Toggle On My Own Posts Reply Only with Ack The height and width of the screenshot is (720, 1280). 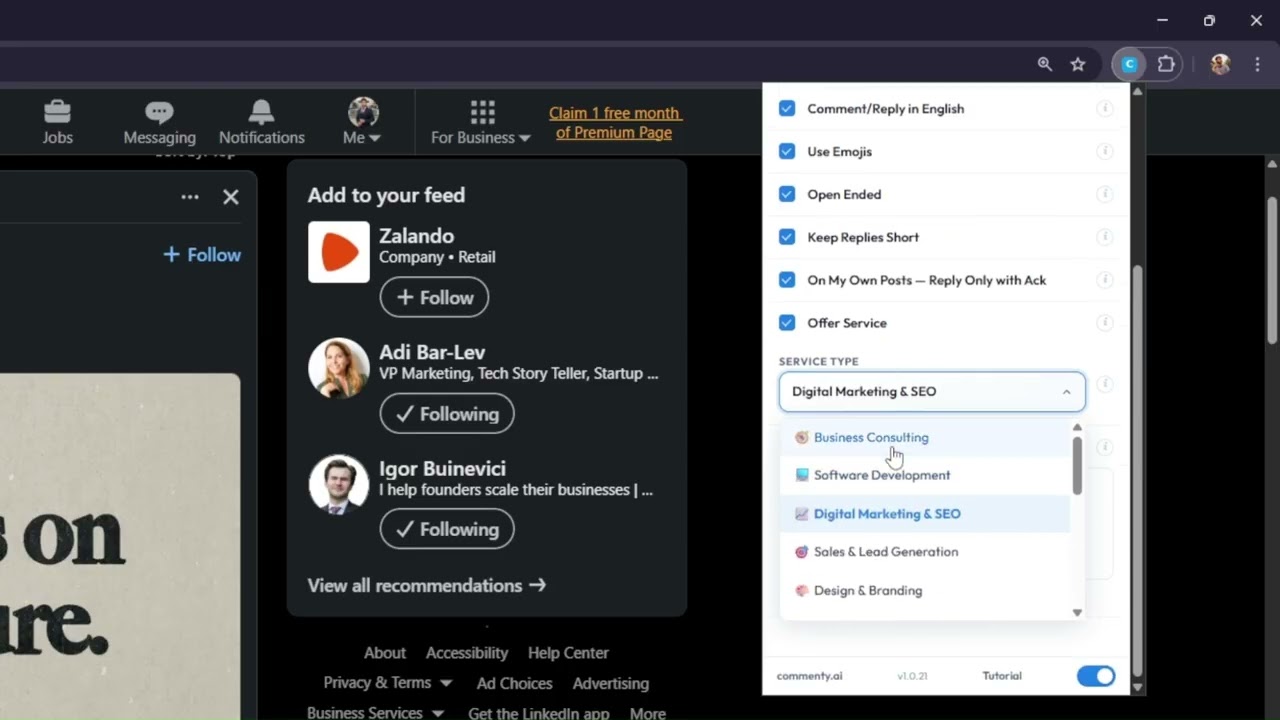click(x=787, y=280)
